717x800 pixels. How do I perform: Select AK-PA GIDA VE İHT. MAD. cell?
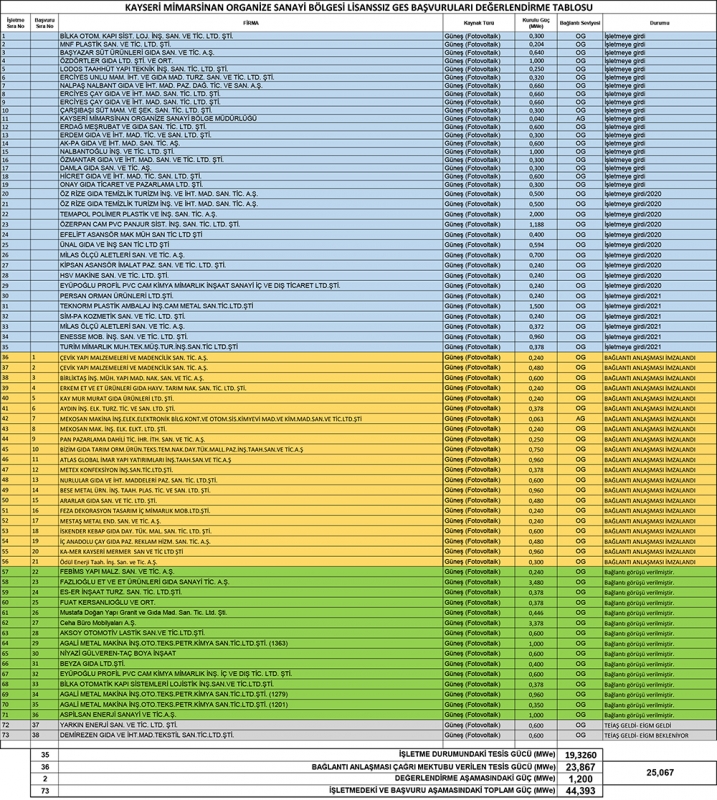[251, 143]
